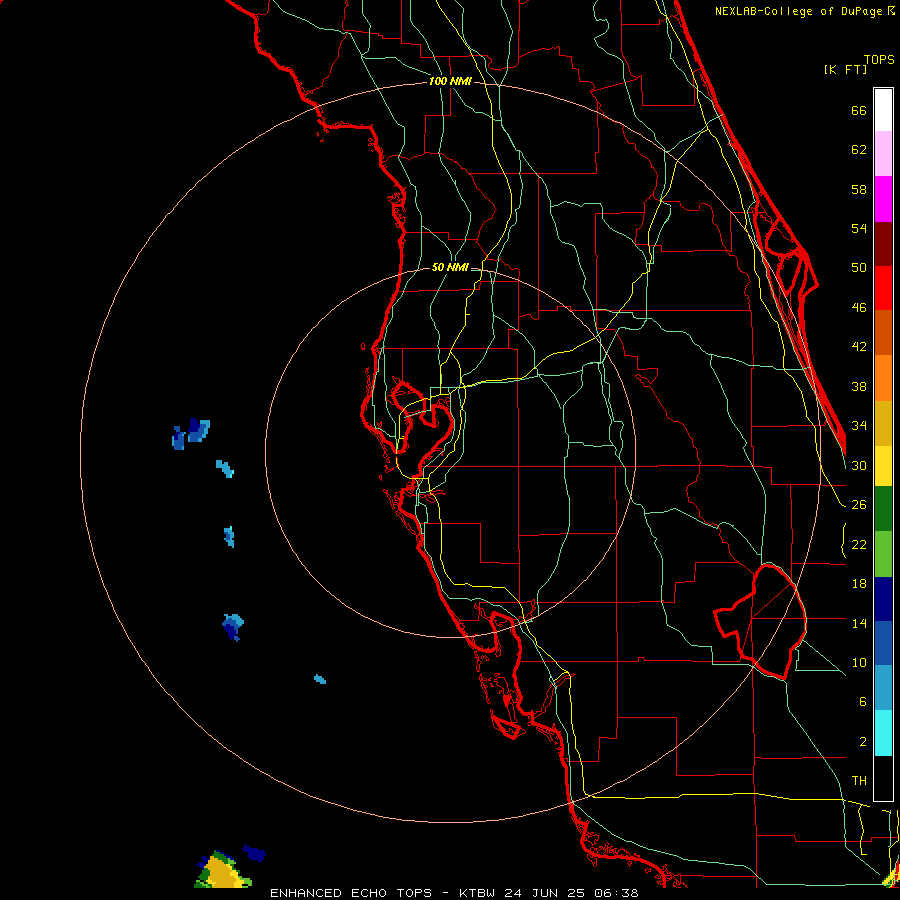Screen dimensions: 900x900
Task: Click the "18" legend value
Action: [859, 584]
